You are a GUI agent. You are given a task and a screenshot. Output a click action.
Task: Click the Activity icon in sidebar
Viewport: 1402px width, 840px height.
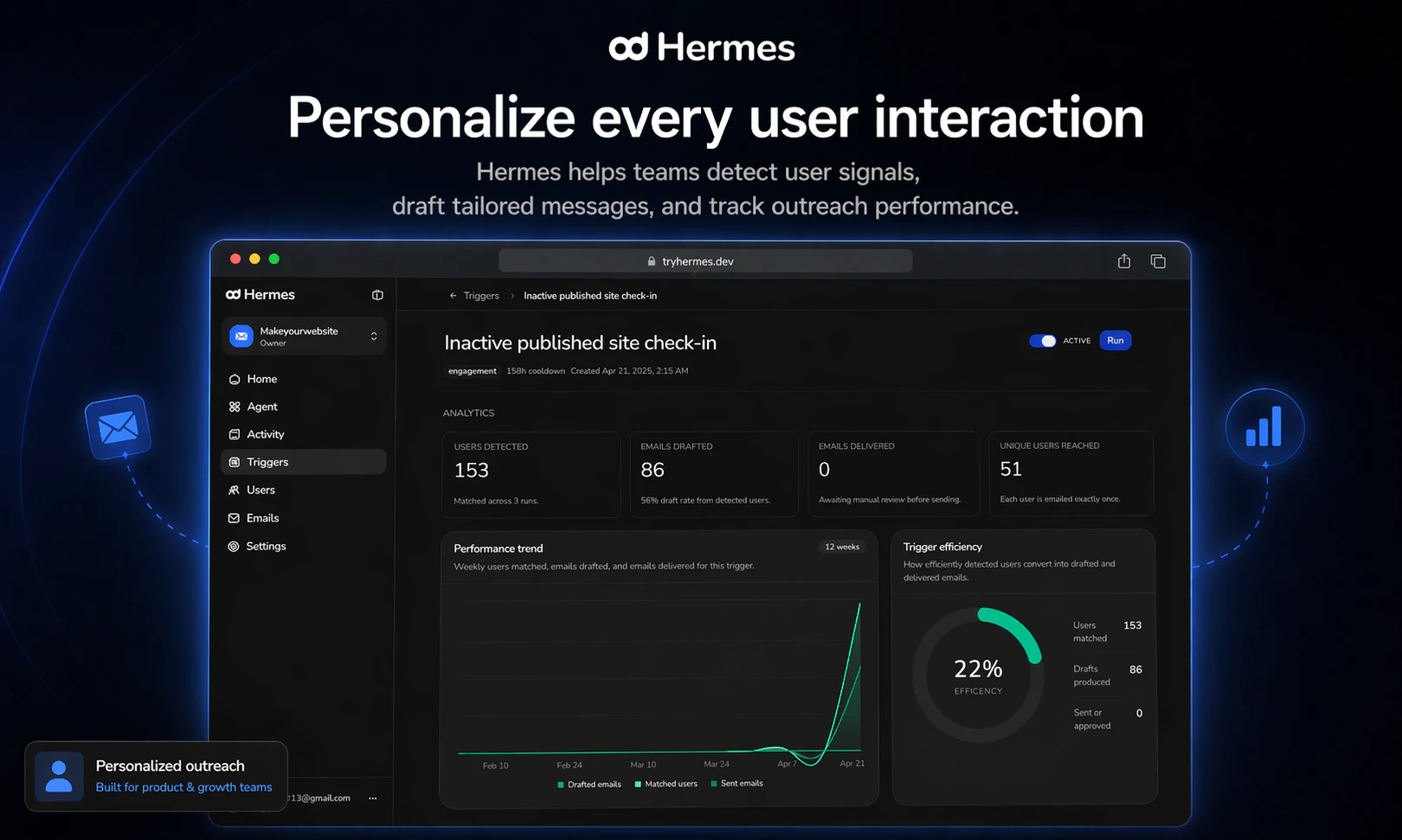(x=234, y=434)
